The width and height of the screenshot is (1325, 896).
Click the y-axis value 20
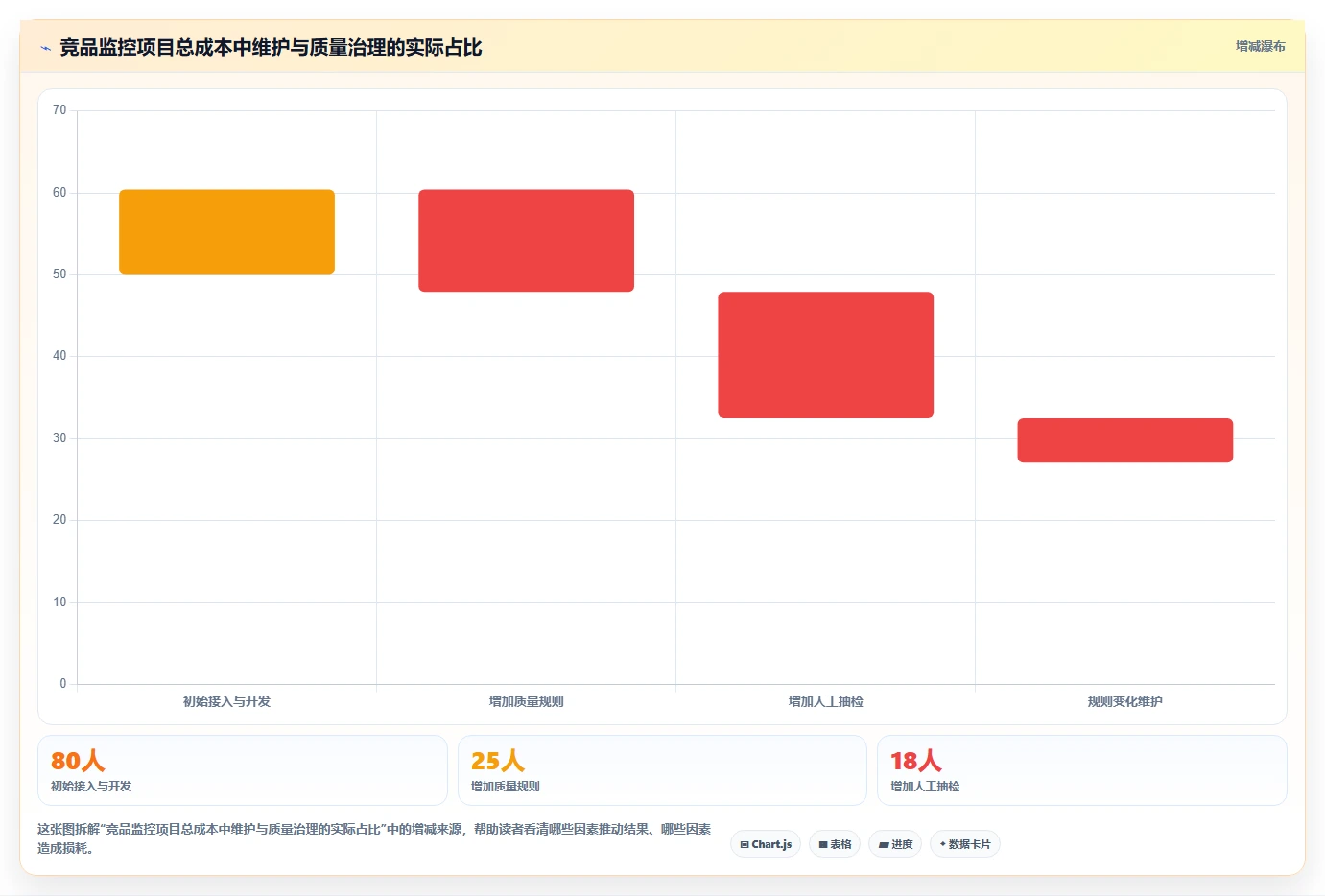pos(59,520)
